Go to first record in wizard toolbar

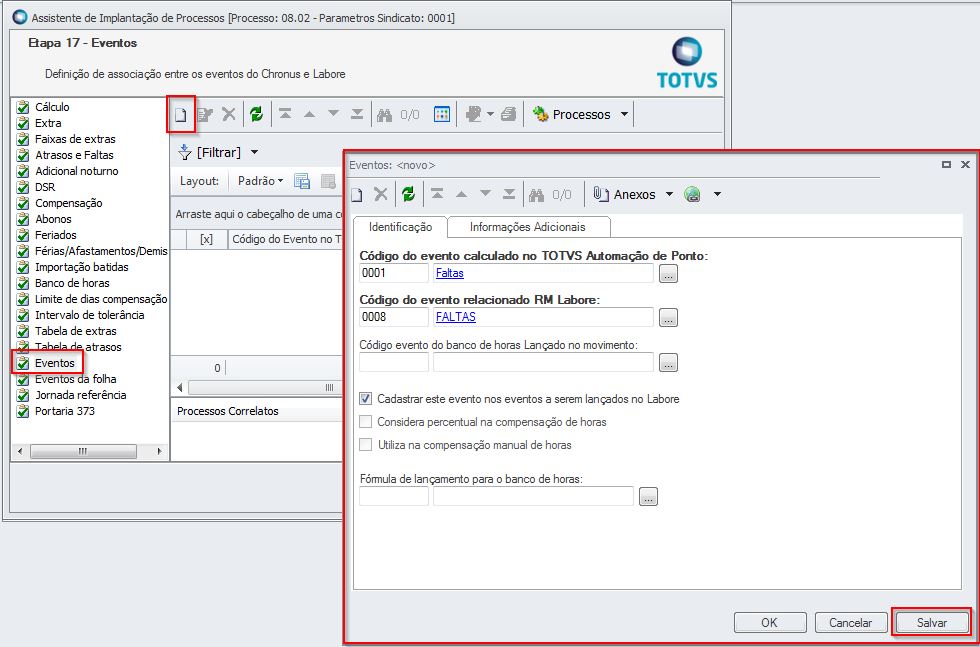(285, 114)
